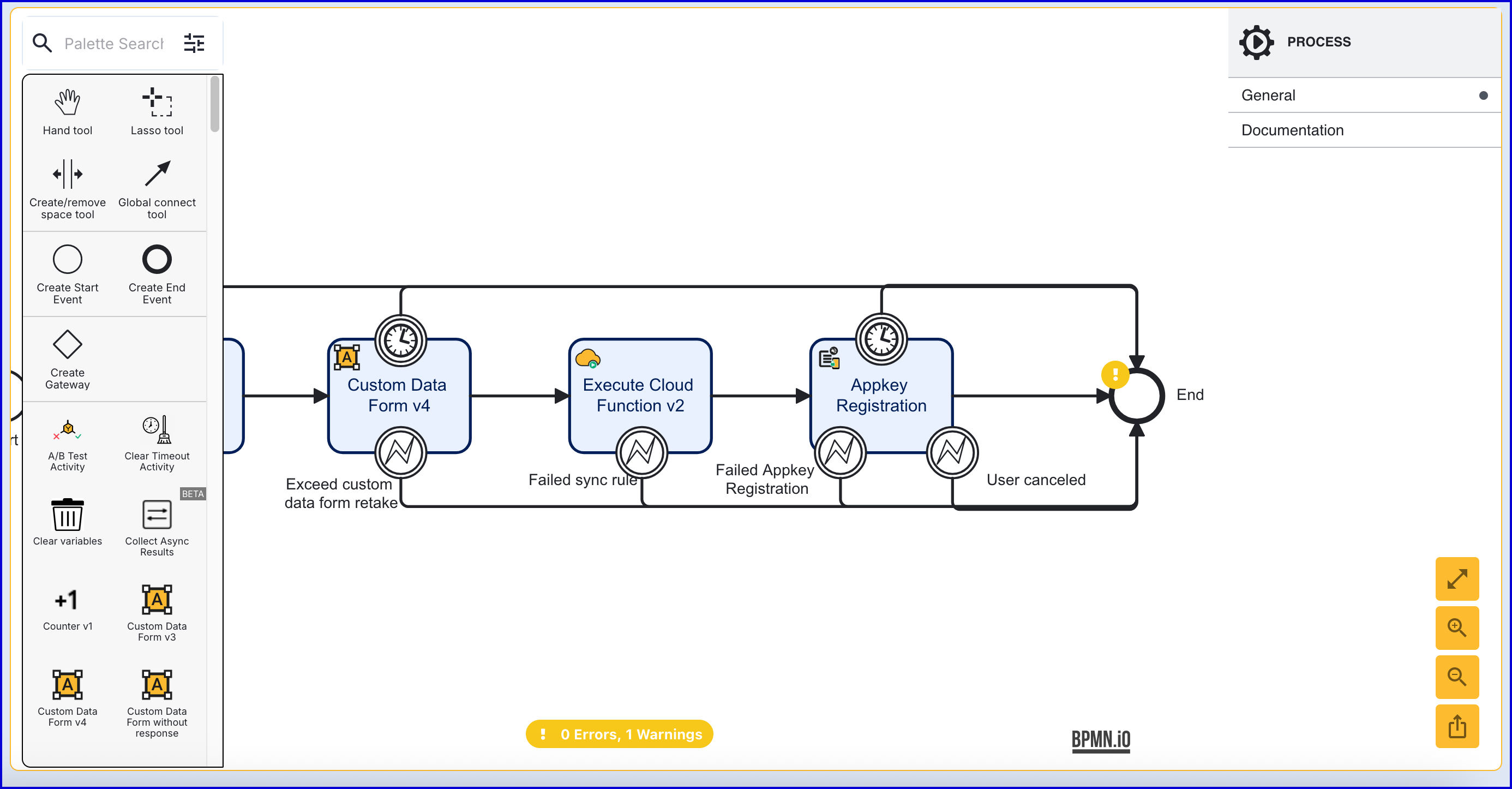Image resolution: width=1512 pixels, height=789 pixels.
Task: Click the 0 Errors, 1 Warnings badge
Action: click(619, 734)
